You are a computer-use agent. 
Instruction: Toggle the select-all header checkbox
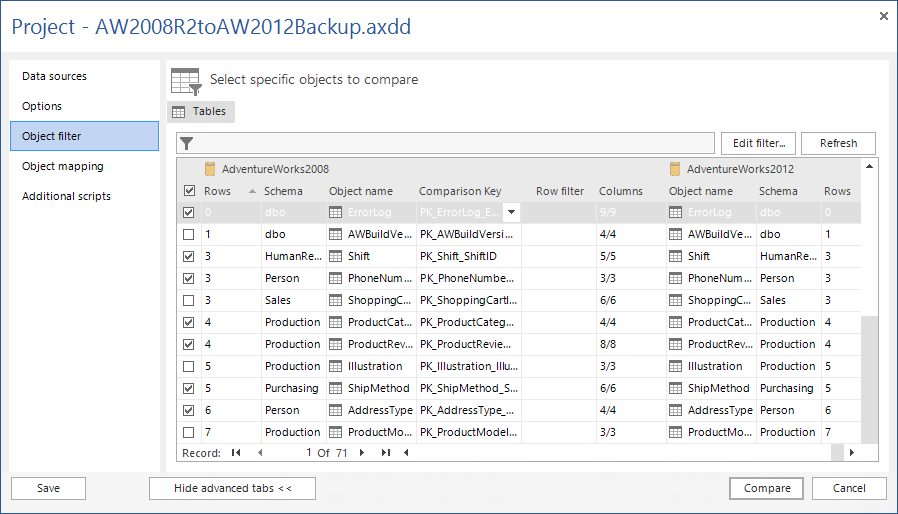coord(189,191)
